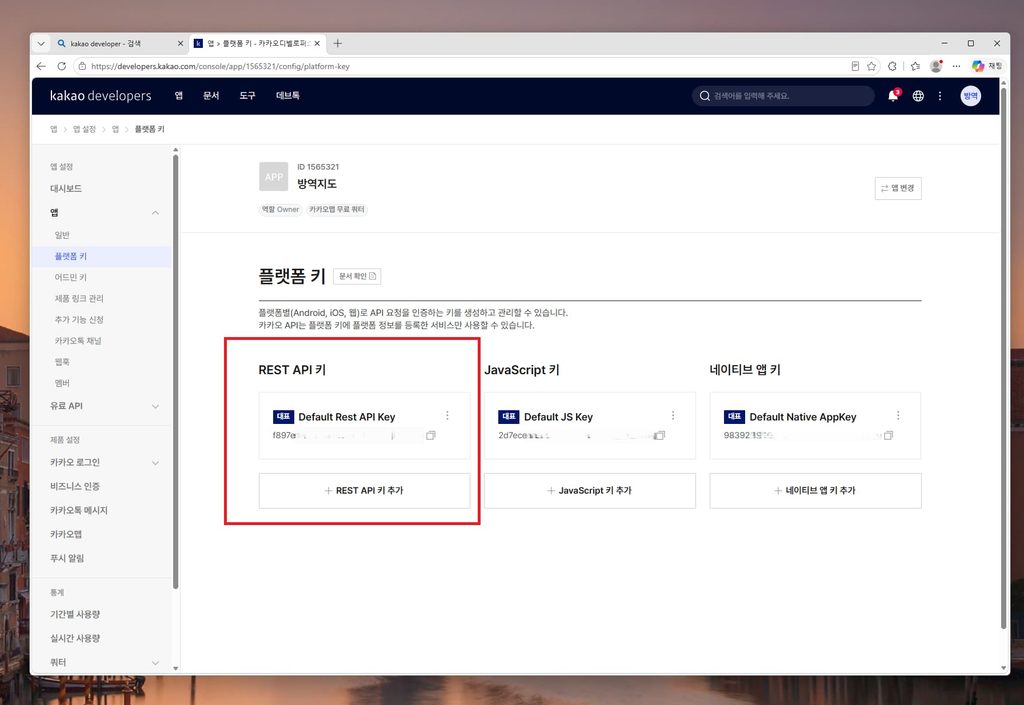Open options for Default Native AppKey

tap(898, 416)
